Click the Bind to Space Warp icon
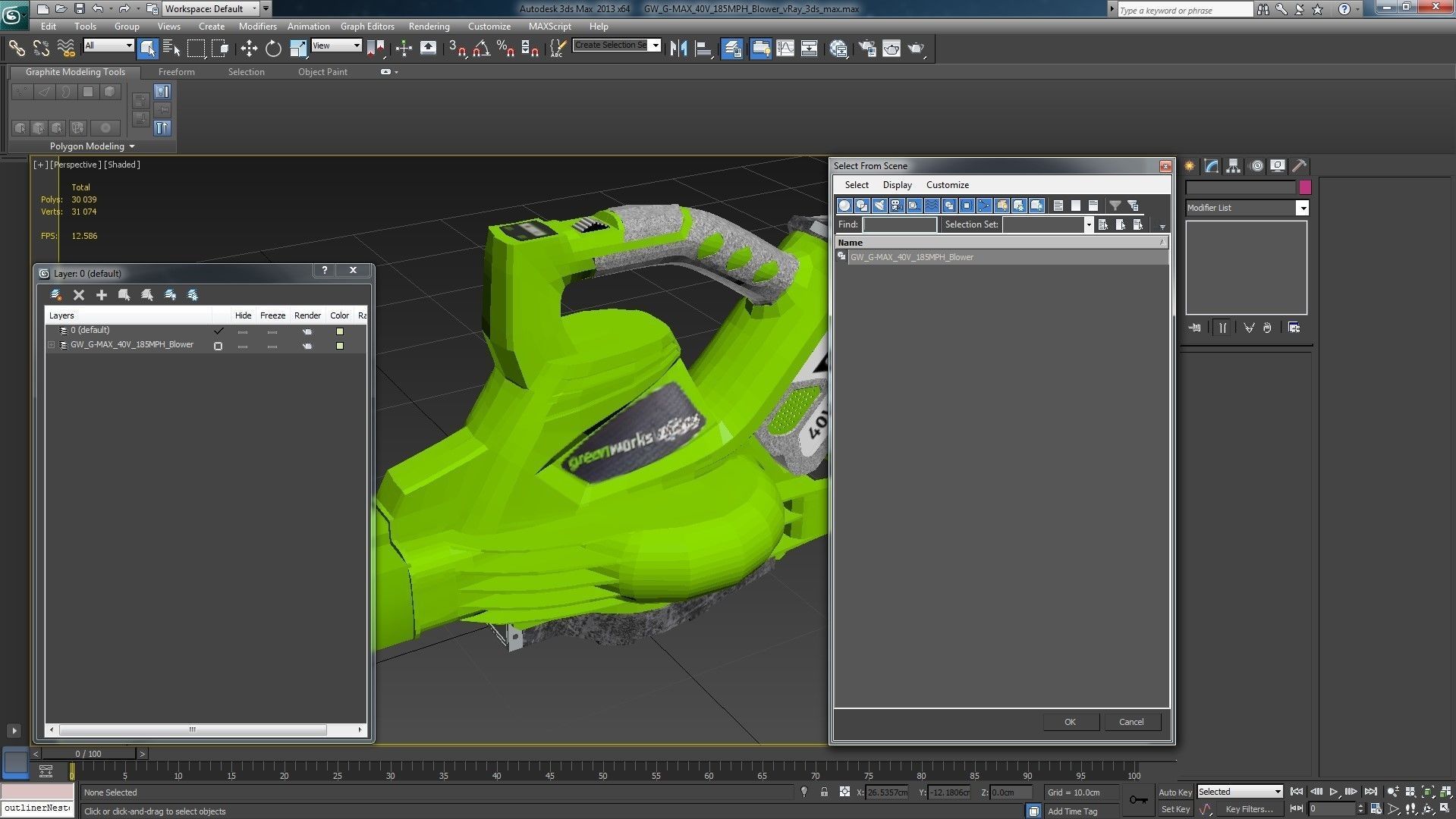1456x819 pixels. [66, 49]
